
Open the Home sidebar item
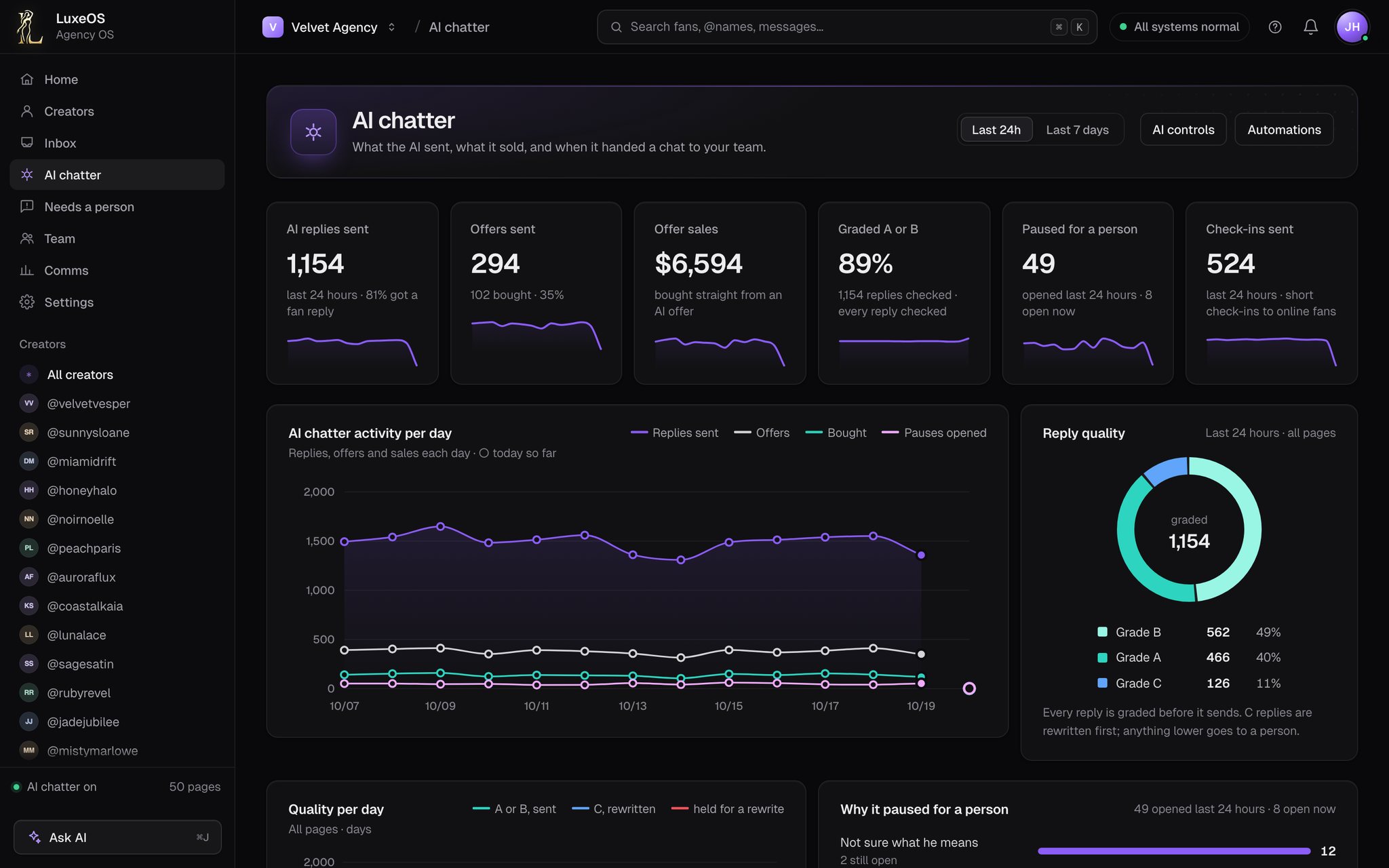[117, 79]
